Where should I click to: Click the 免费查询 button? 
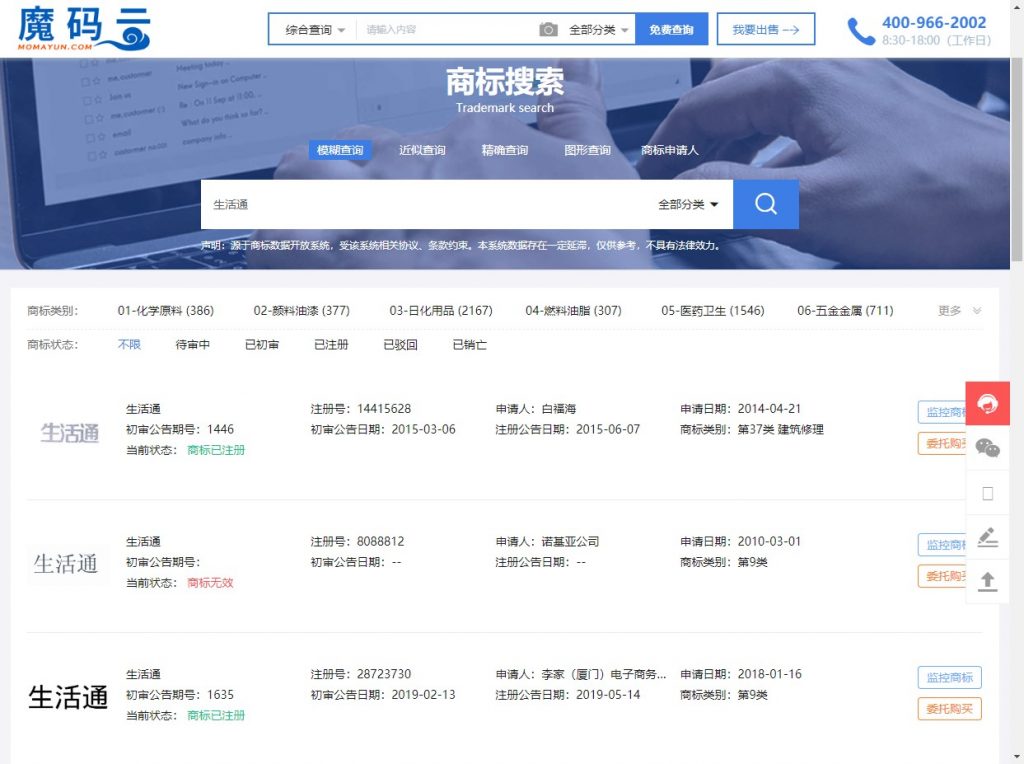(670, 29)
